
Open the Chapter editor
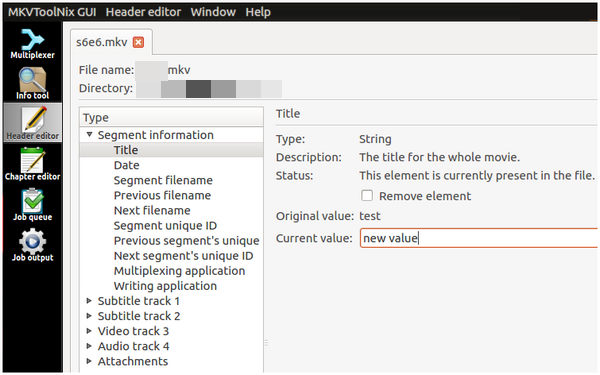(x=33, y=164)
